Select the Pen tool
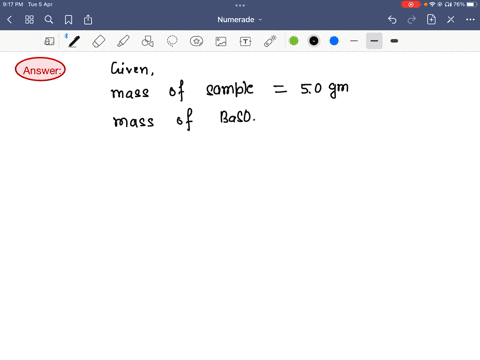480x360 pixels. [x=74, y=41]
